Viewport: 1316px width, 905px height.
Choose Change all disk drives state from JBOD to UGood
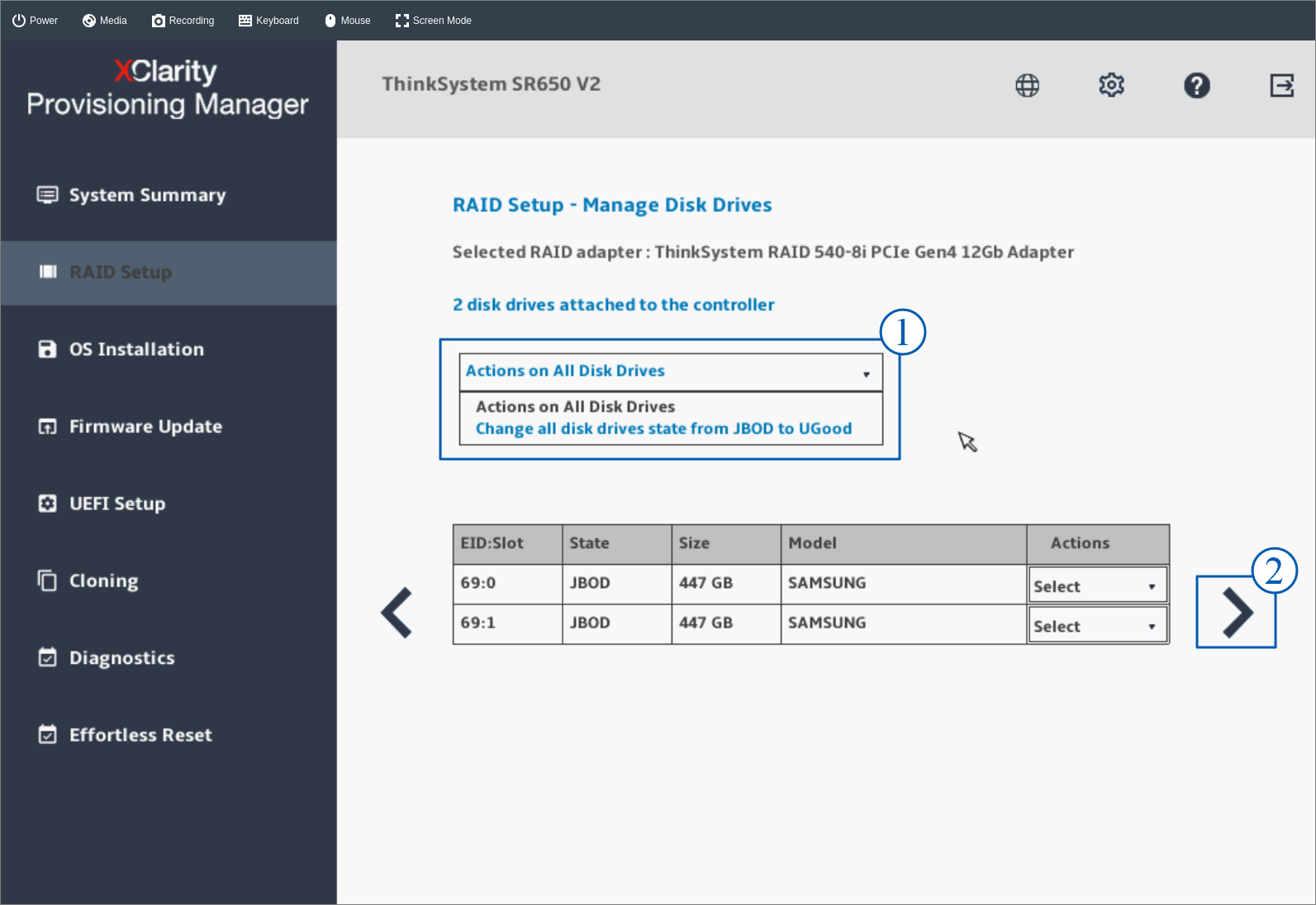pos(663,429)
